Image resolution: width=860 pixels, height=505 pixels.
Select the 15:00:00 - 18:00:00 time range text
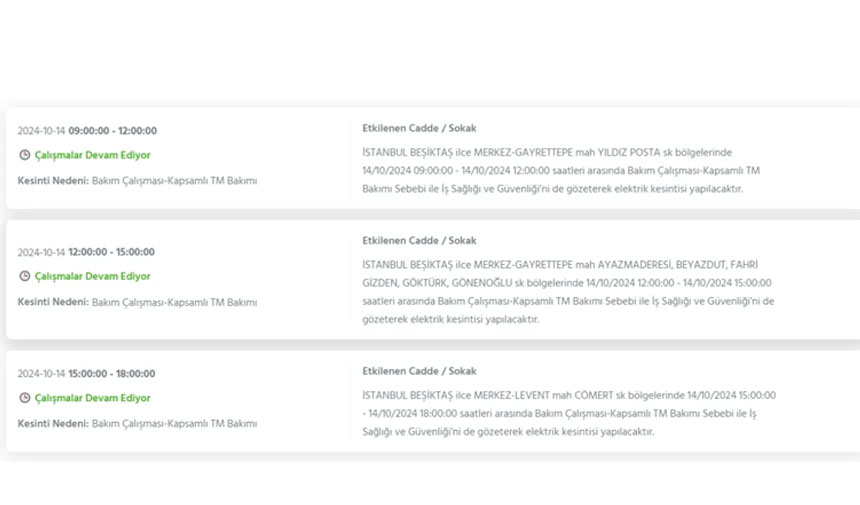click(x=111, y=374)
